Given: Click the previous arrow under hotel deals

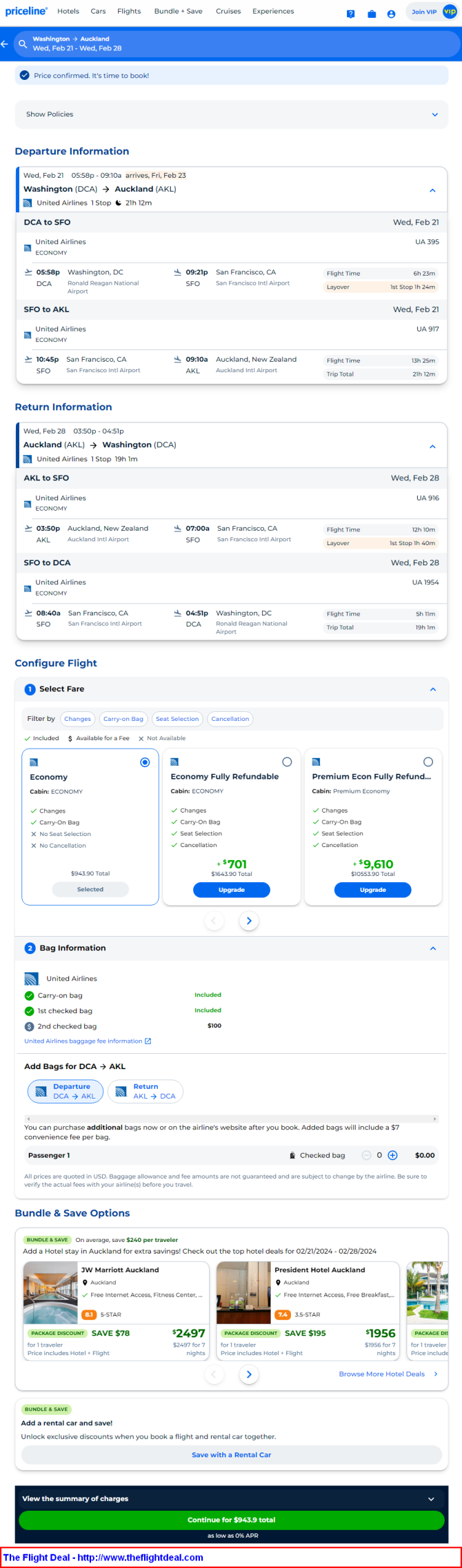Looking at the screenshot, I should click(214, 1374).
